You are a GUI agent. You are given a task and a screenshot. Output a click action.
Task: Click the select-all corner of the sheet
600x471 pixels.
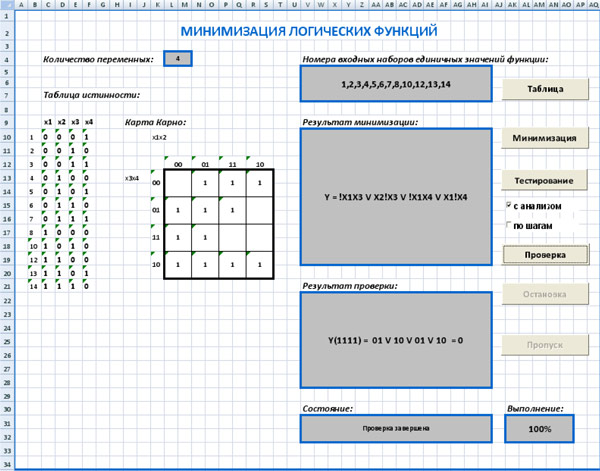pos(7,5)
